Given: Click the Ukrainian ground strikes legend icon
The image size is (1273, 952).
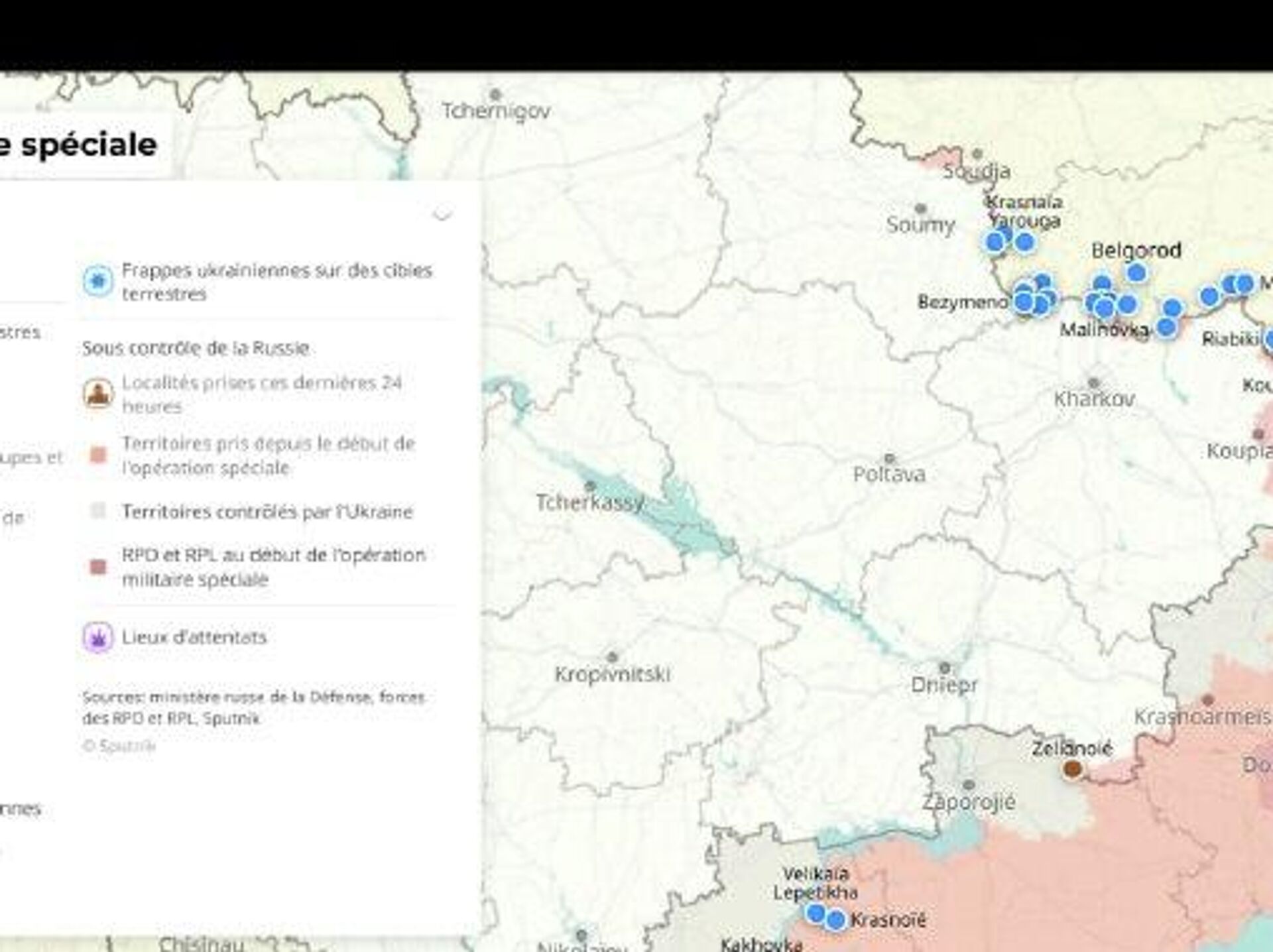Looking at the screenshot, I should tap(97, 282).
